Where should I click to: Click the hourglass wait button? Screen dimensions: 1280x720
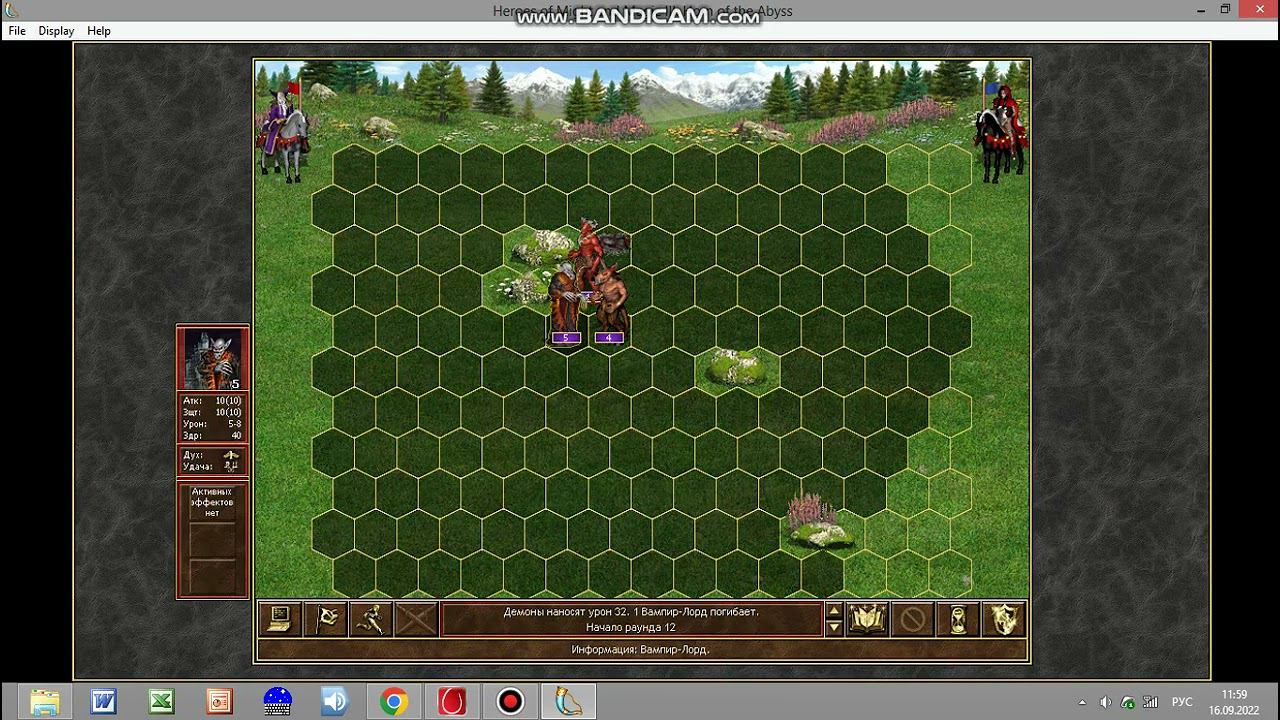(958, 620)
